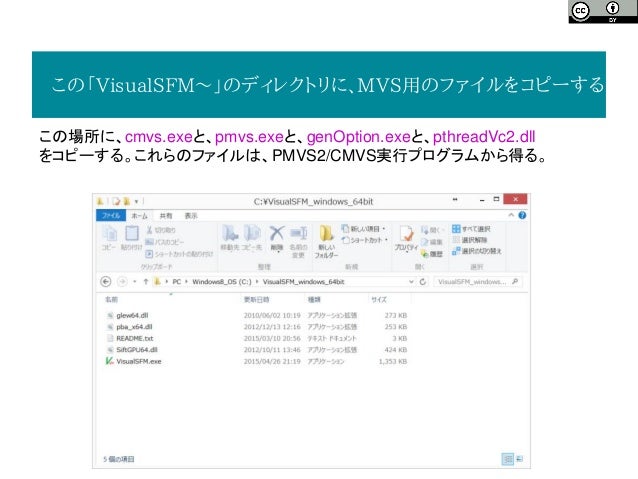The height and width of the screenshot is (479, 638).
Task: Open the Shortcut (ショートカット) easy-access dropdown
Action: click(x=365, y=240)
